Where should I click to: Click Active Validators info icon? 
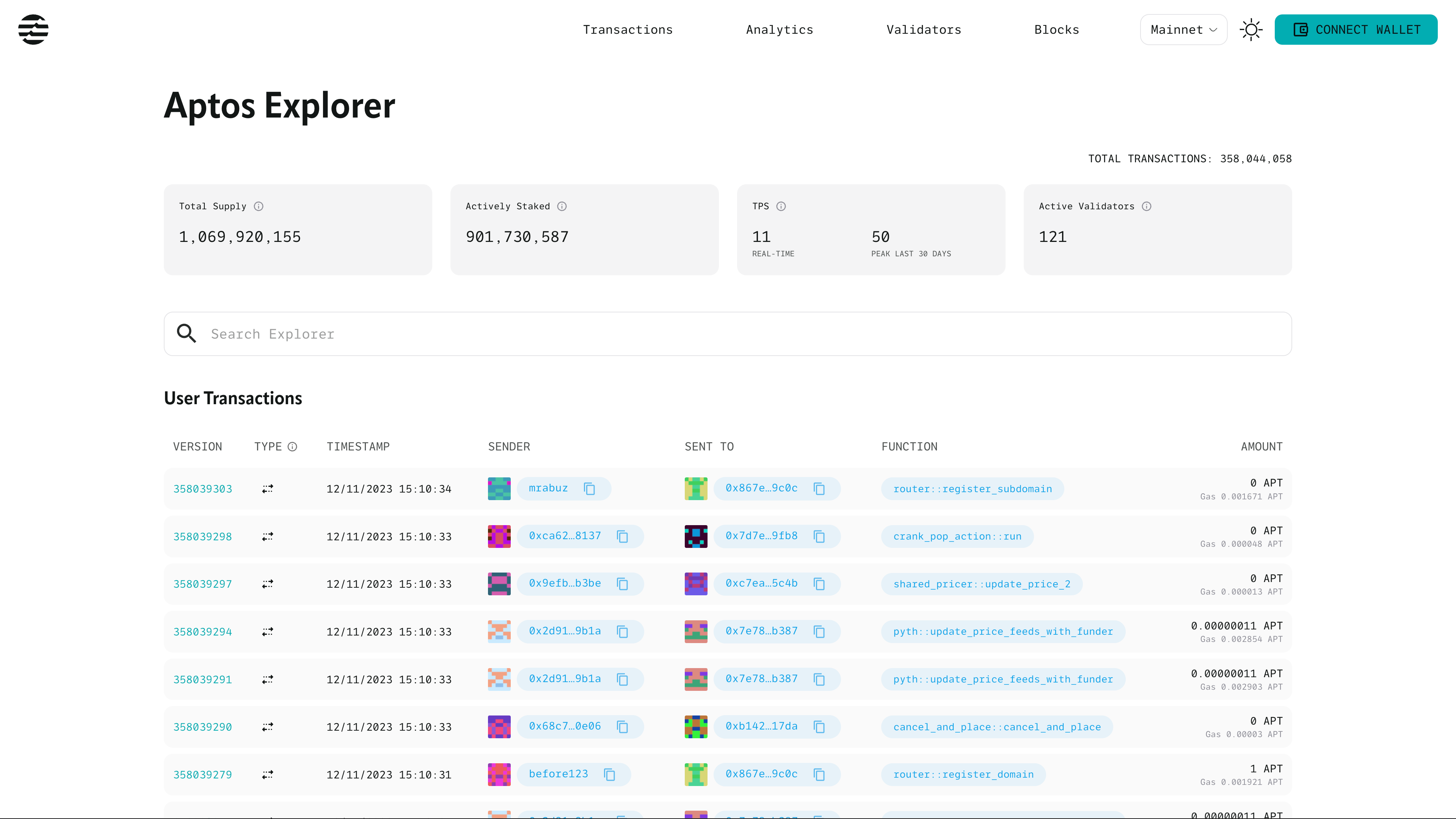[x=1146, y=206]
